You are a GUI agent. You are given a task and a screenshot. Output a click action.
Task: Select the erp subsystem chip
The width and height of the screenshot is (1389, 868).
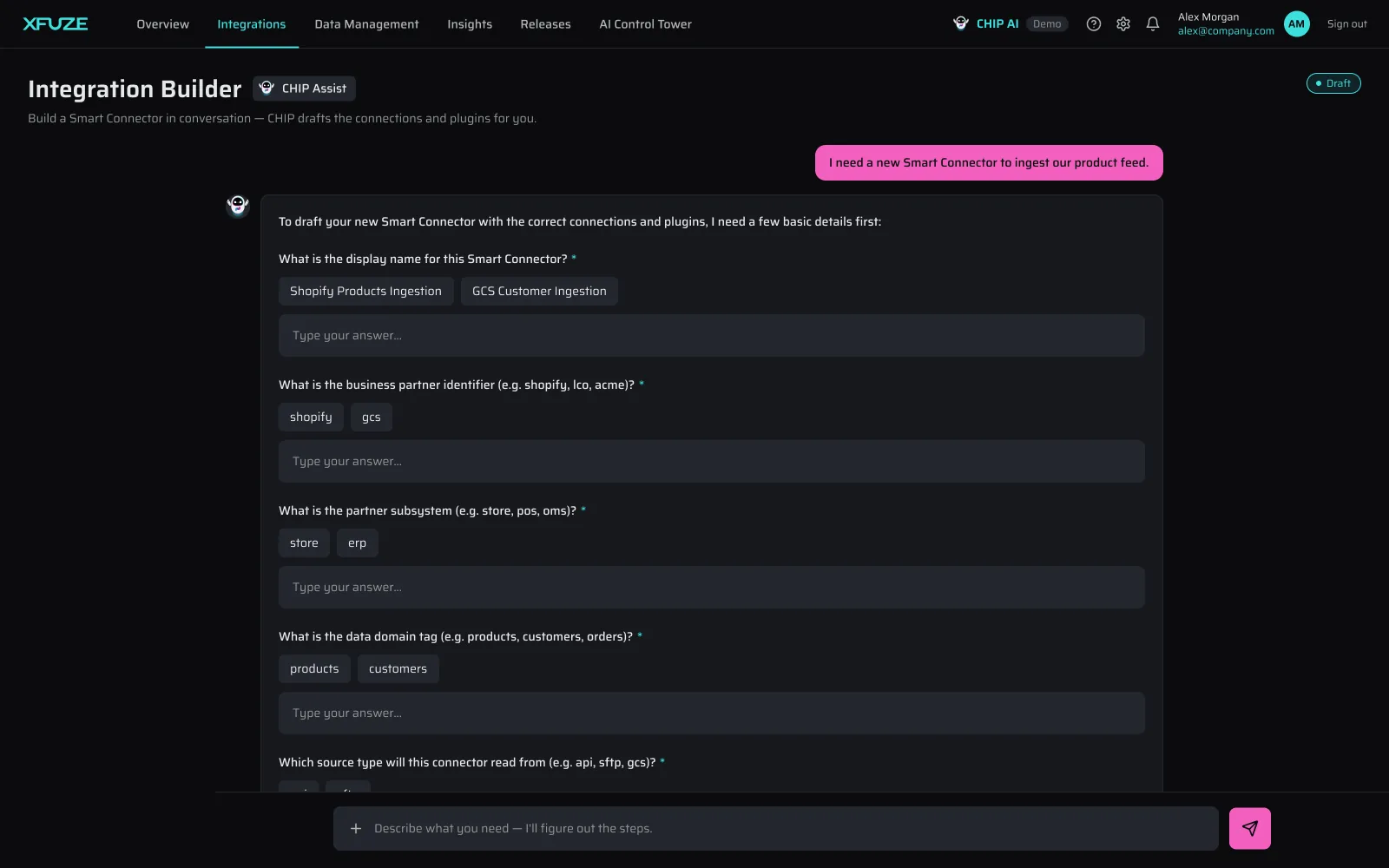357,542
